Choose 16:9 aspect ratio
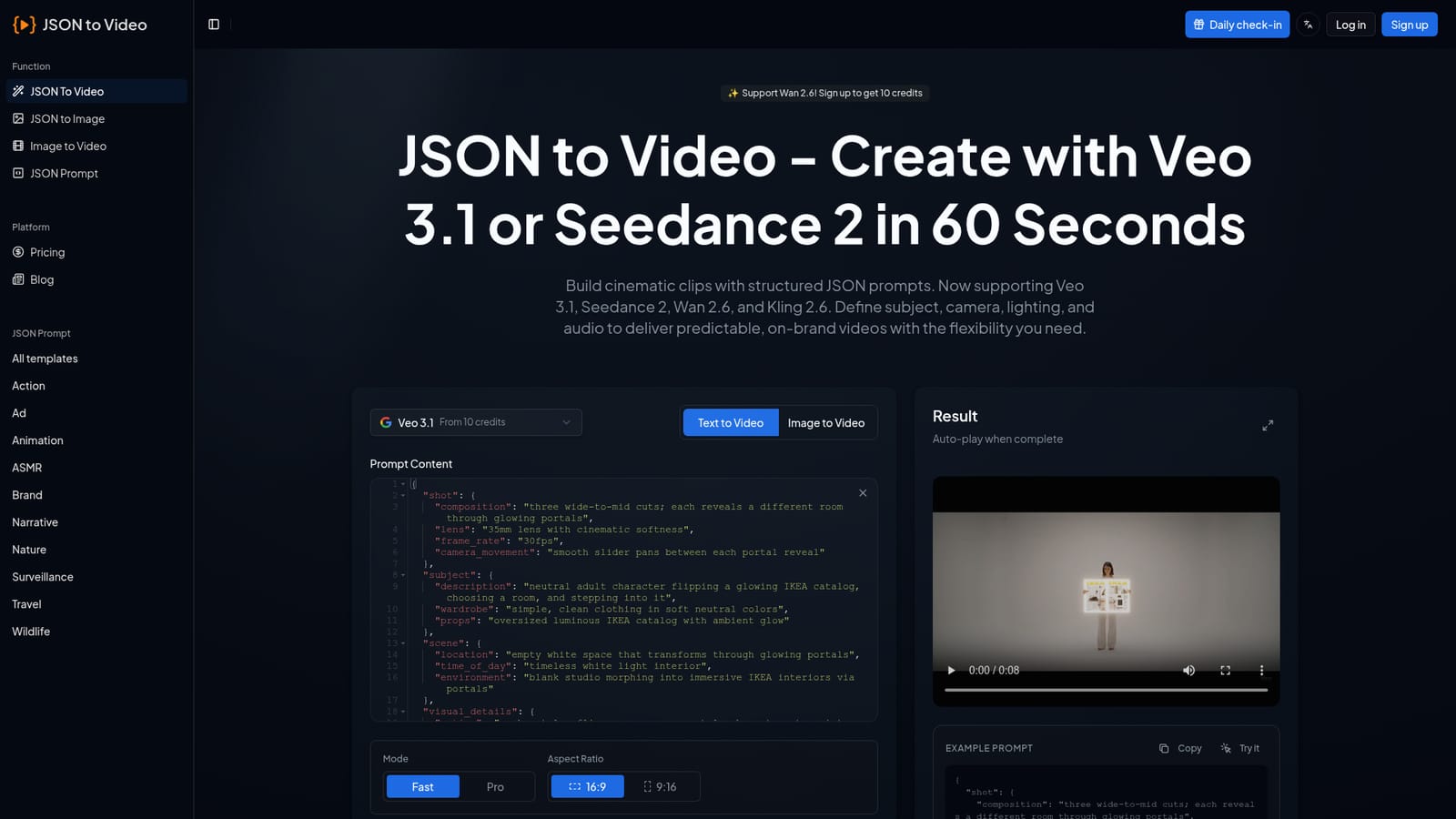1456x819 pixels. pos(588,786)
